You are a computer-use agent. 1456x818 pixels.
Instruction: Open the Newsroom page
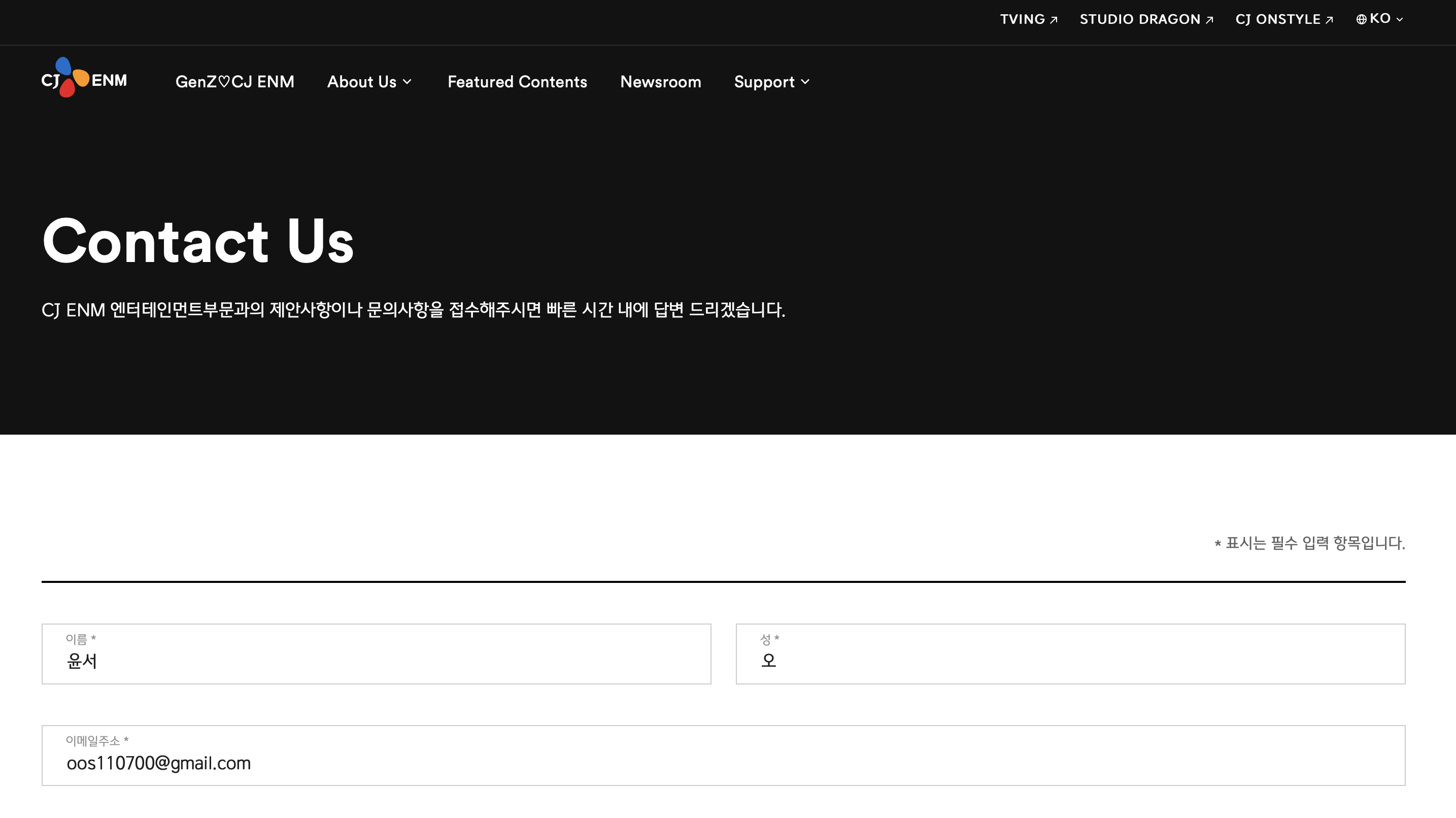click(660, 81)
